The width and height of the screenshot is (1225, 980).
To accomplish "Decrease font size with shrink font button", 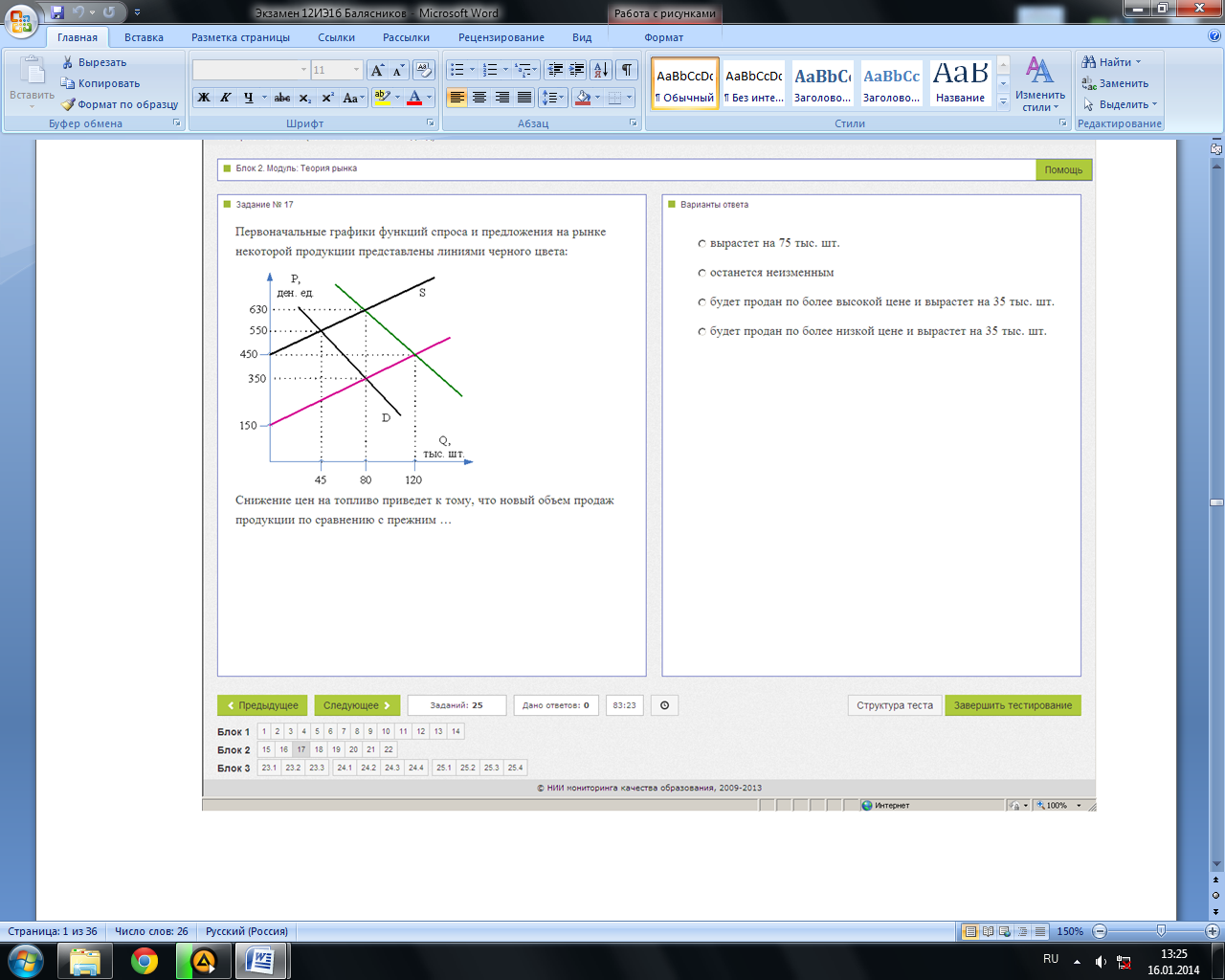I will [x=398, y=70].
